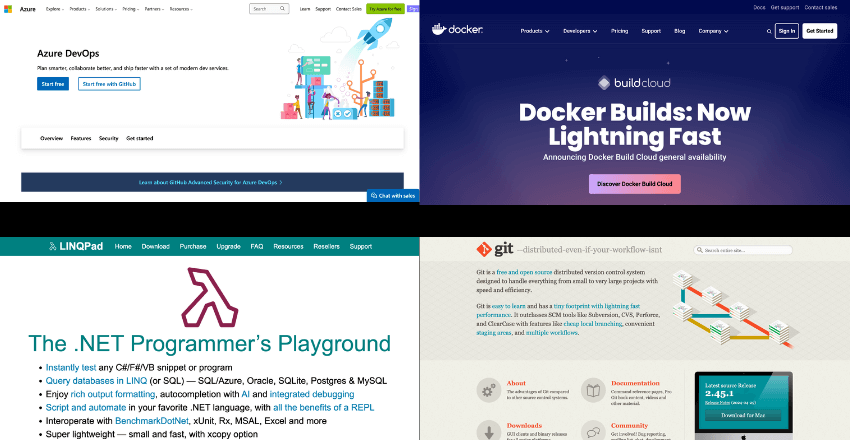Click the Microsoft logo in Azure header
This screenshot has height=440, width=850.
(x=8, y=9)
